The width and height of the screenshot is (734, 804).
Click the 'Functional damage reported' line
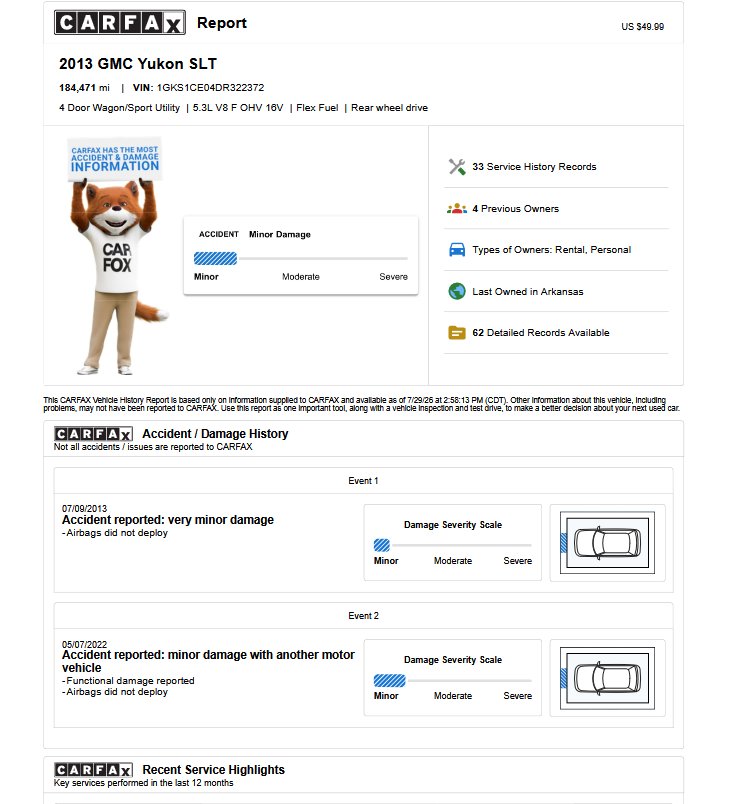(x=128, y=680)
